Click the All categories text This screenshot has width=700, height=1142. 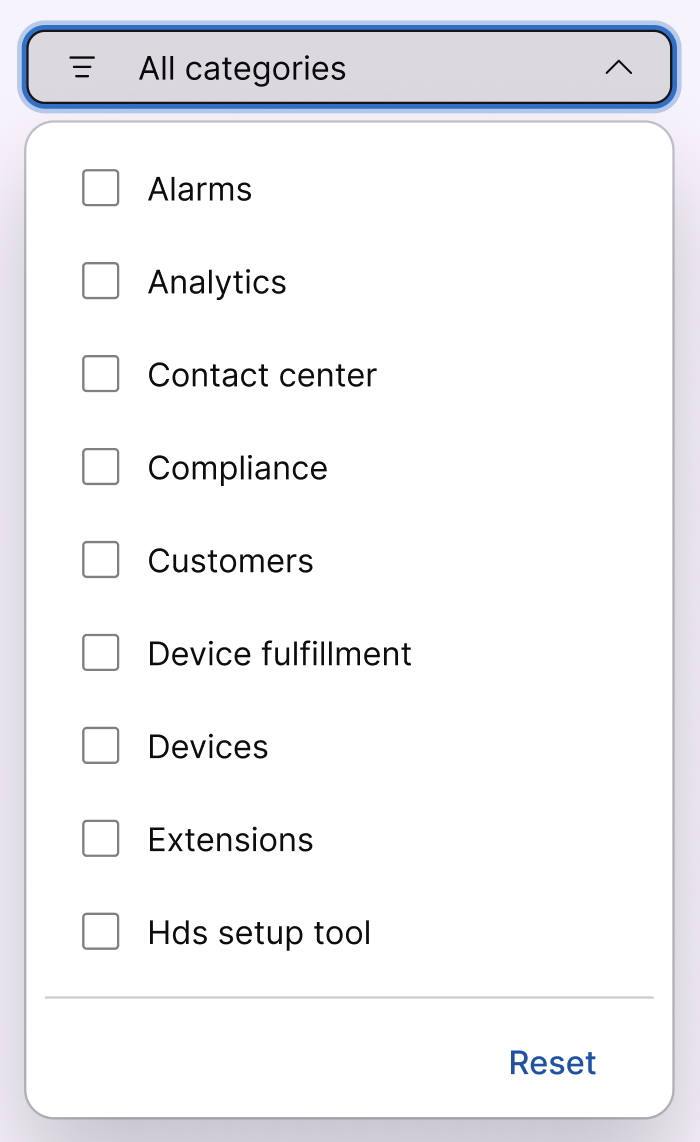tap(242, 68)
